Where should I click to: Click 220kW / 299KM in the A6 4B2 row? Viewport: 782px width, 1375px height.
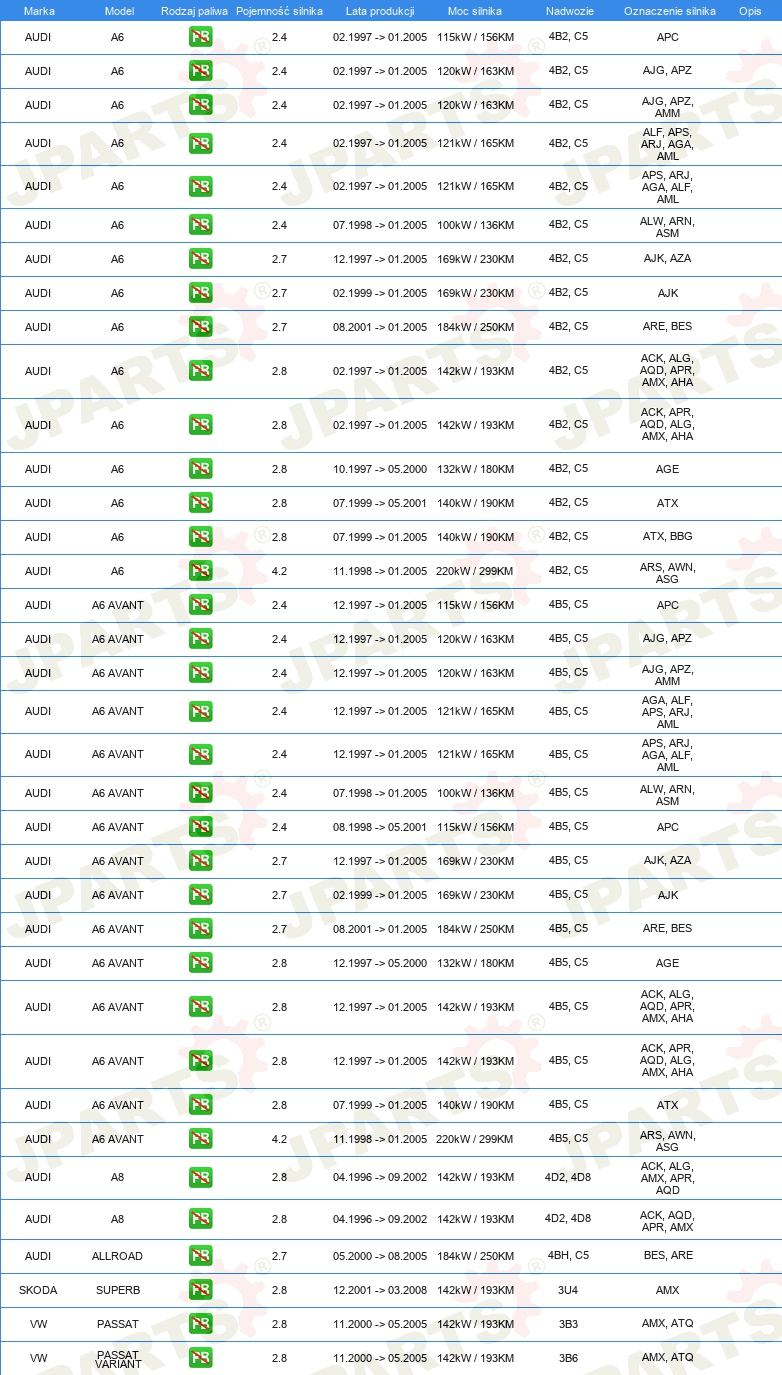475,571
